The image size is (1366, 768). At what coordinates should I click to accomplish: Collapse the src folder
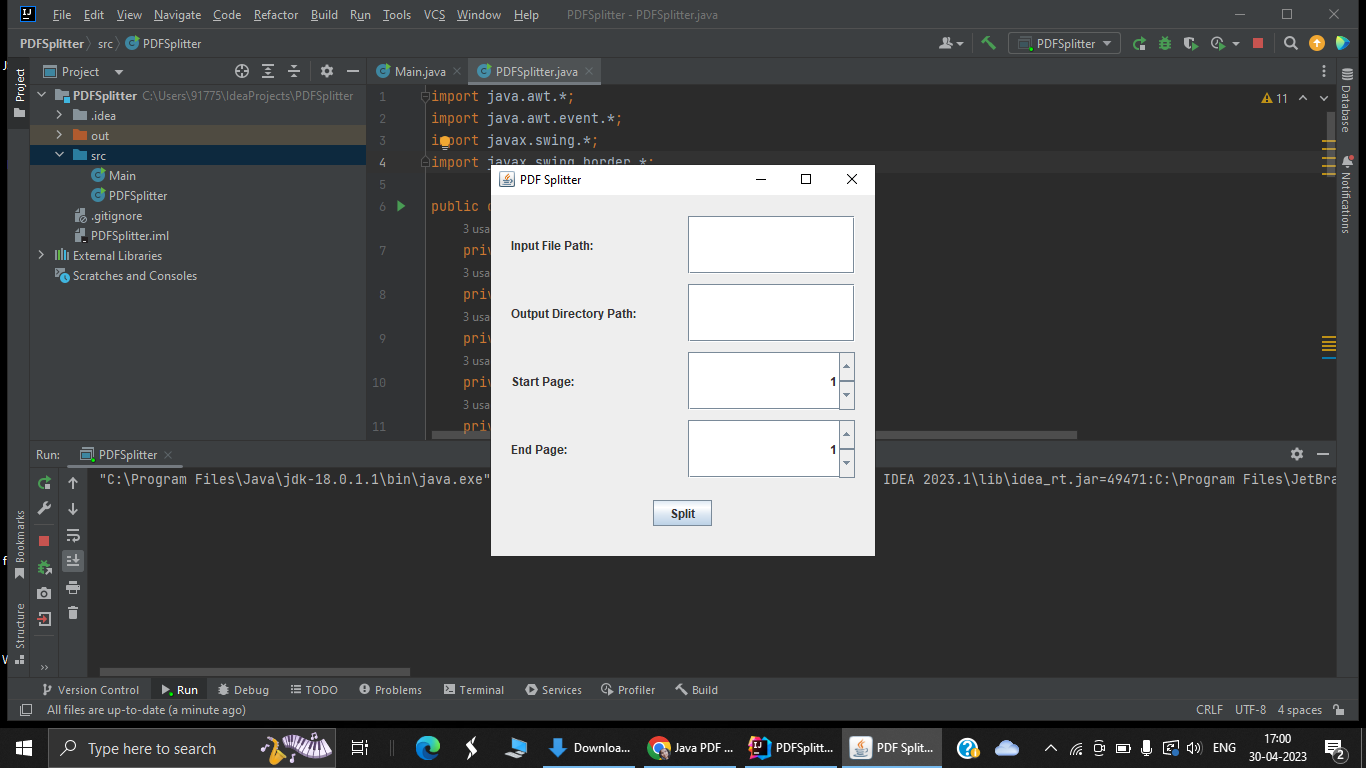[x=58, y=155]
